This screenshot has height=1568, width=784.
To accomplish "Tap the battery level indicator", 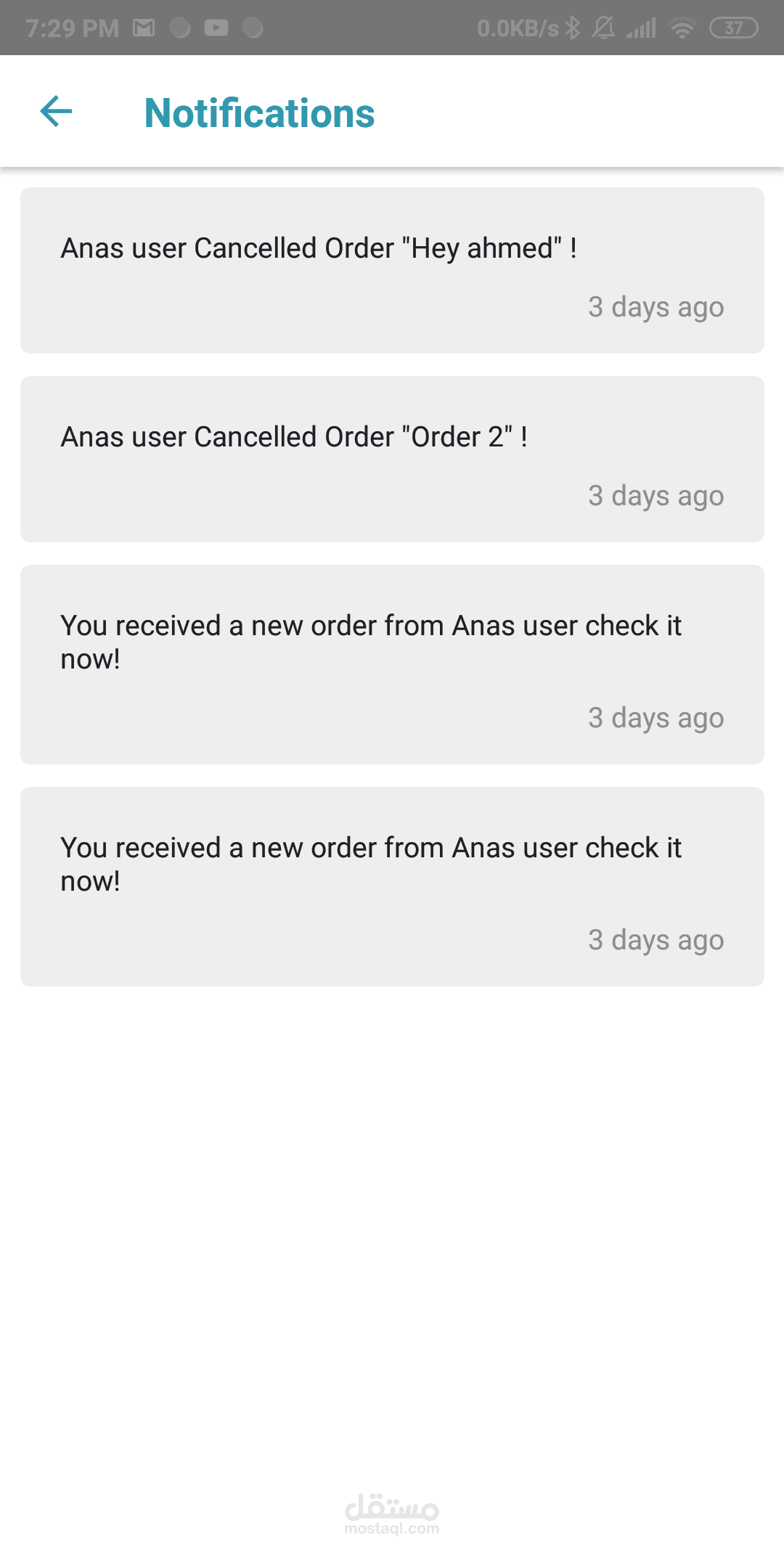I will (733, 28).
